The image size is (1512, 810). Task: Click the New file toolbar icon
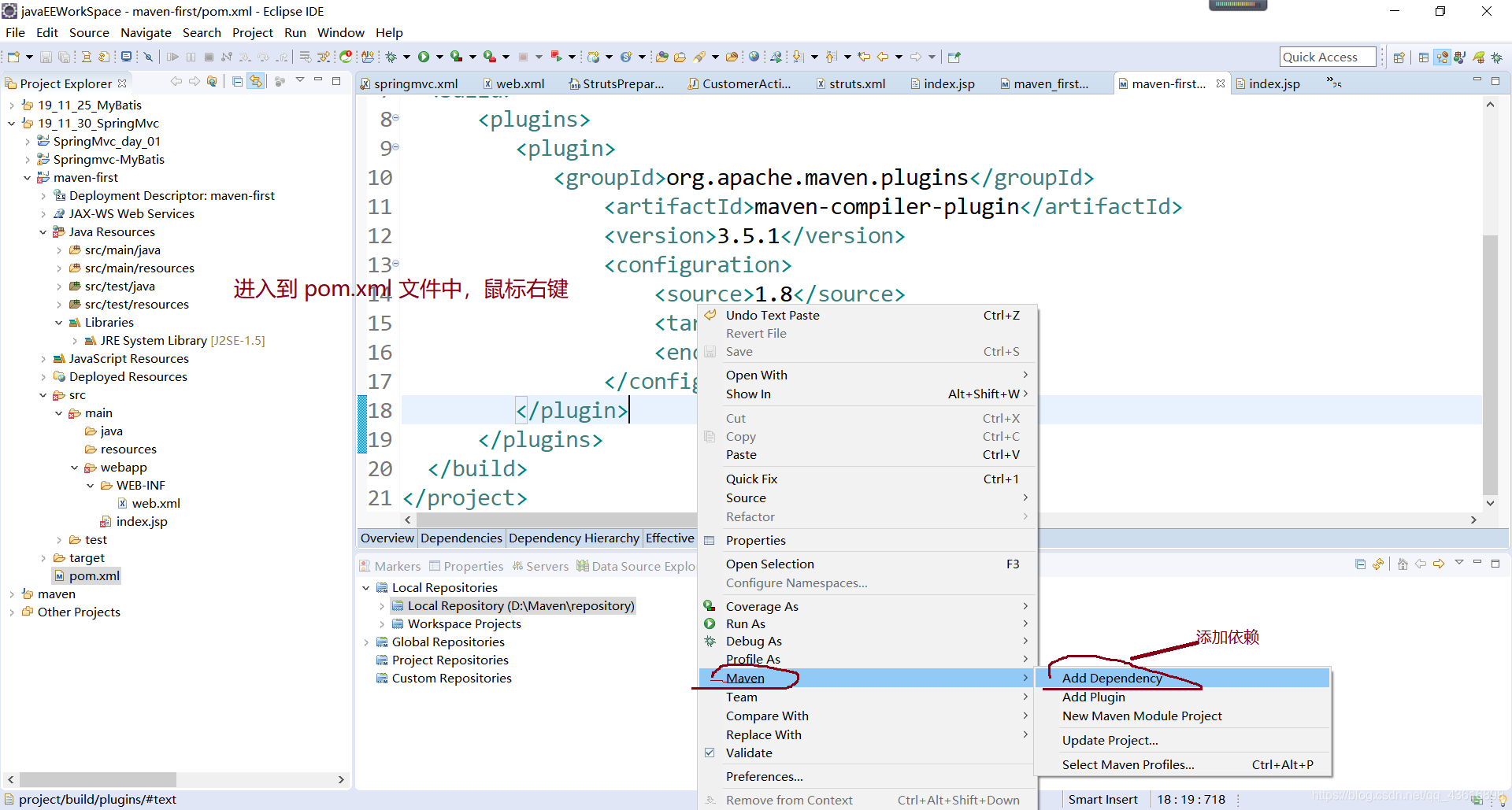(13, 57)
